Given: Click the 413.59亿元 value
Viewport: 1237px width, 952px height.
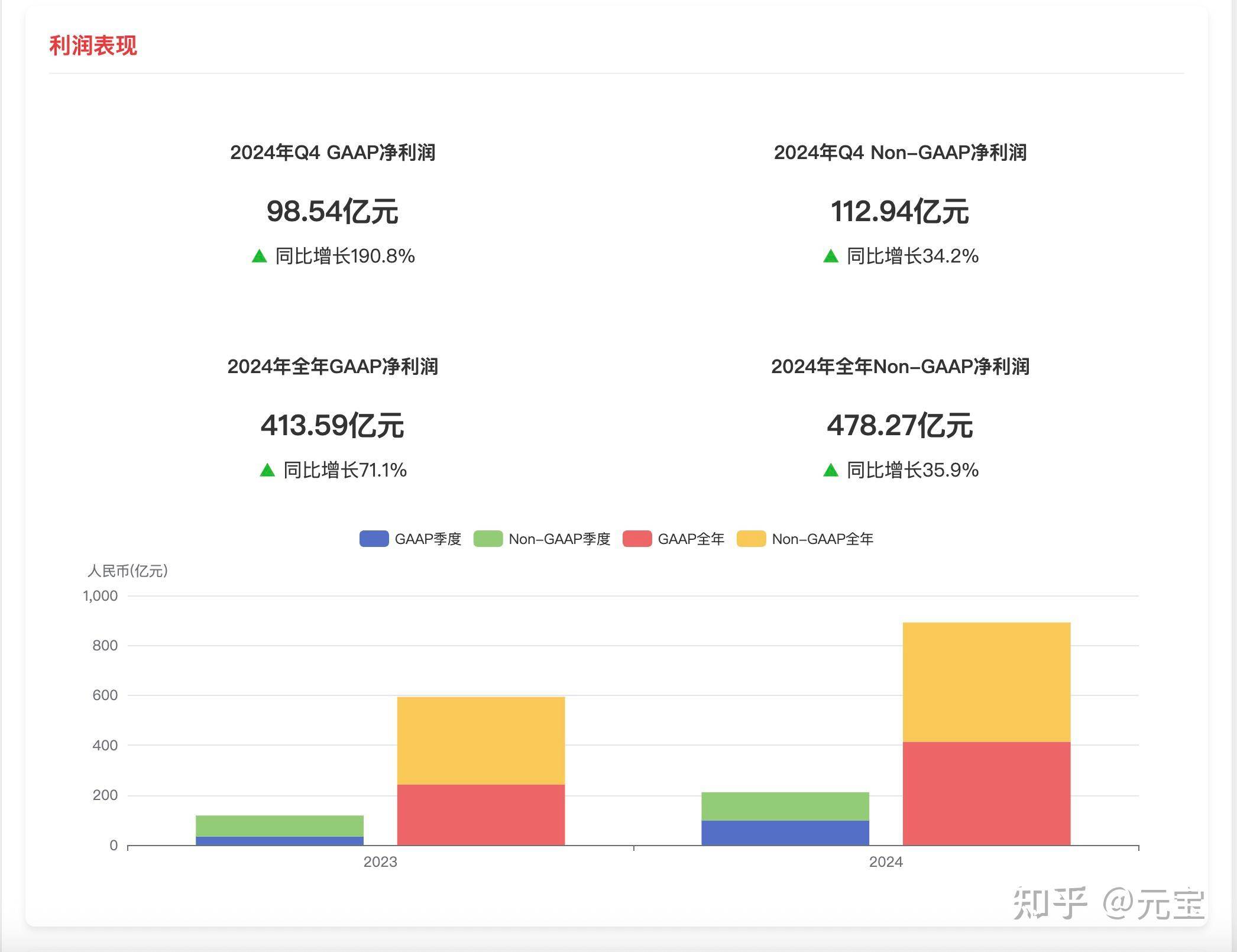Looking at the screenshot, I should [x=332, y=425].
